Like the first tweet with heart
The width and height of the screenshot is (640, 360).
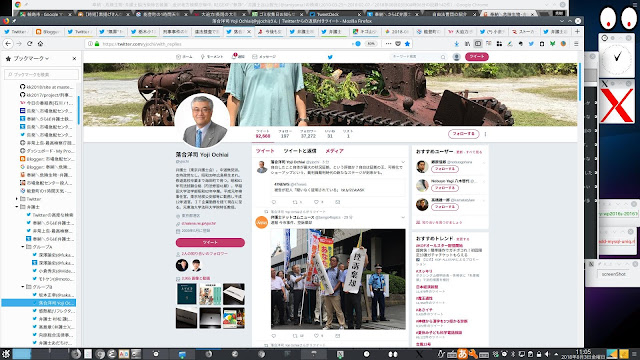[x=316, y=202]
